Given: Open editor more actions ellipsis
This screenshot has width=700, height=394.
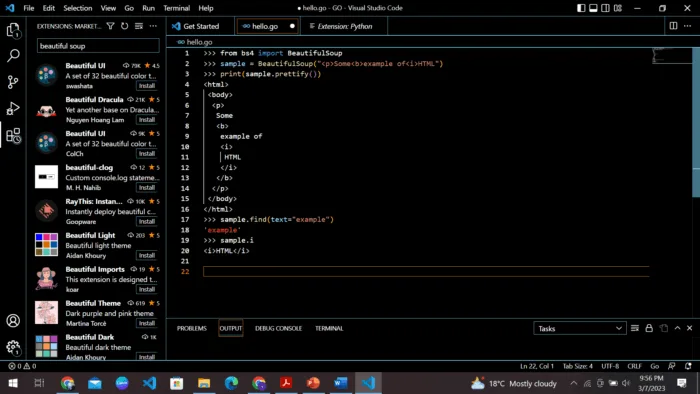Looking at the screenshot, I should click(x=688, y=26).
